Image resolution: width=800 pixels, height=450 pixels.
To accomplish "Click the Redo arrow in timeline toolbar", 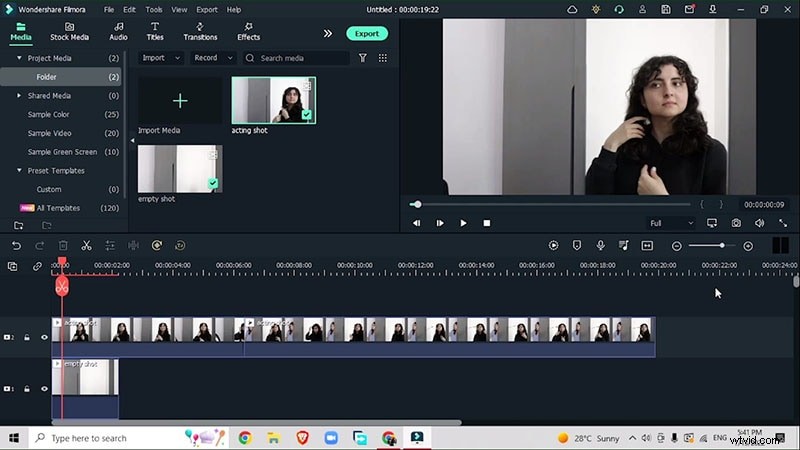I will tap(39, 246).
